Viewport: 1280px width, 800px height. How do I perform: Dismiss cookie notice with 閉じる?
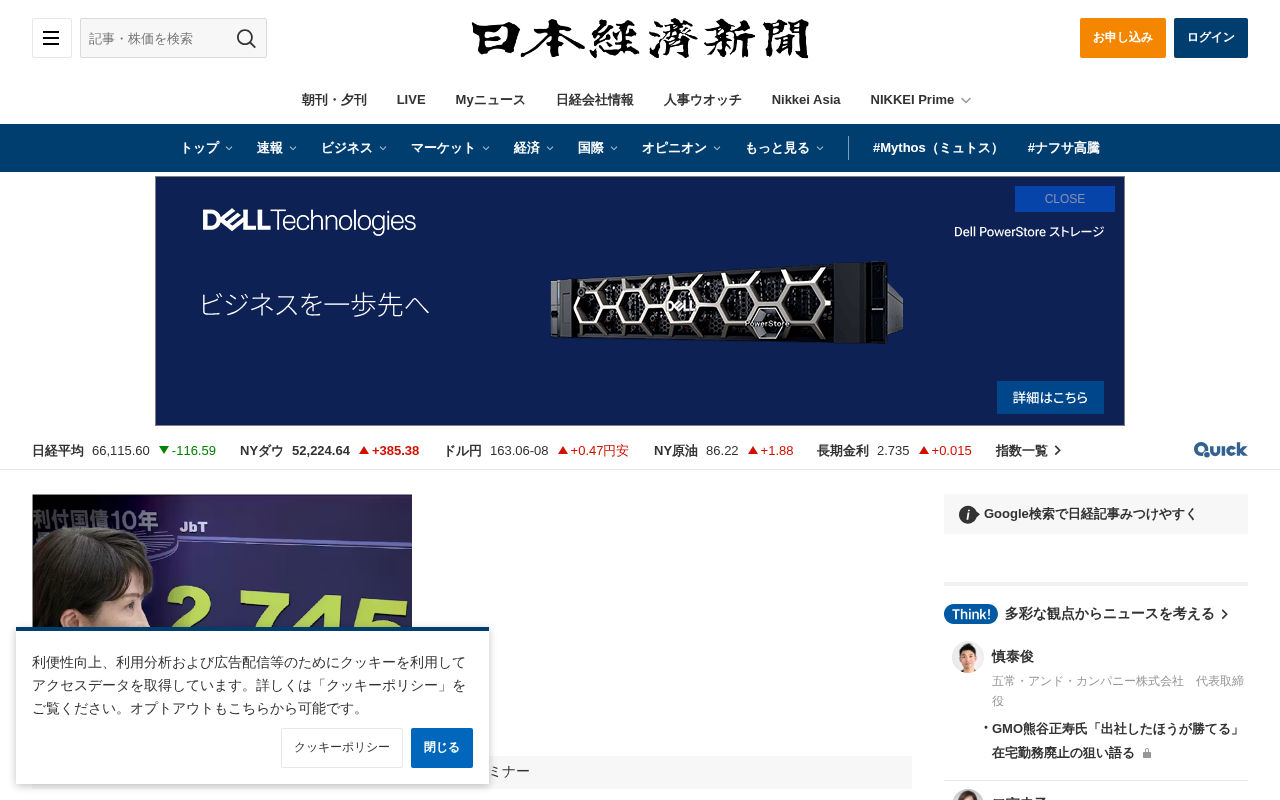[442, 748]
